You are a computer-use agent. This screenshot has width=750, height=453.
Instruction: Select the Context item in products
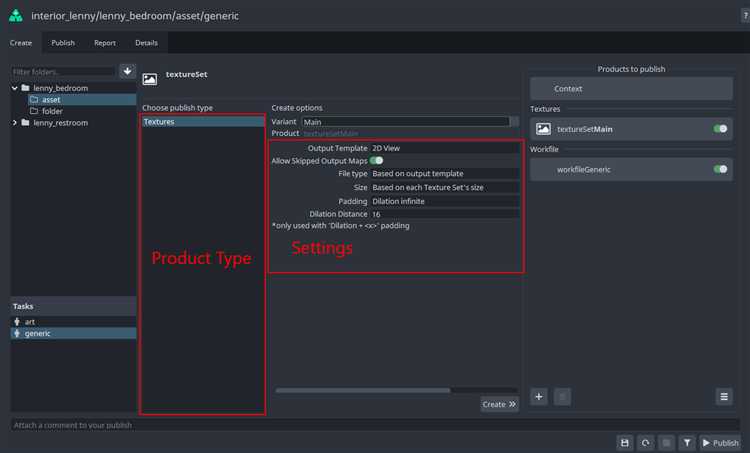tap(631, 88)
